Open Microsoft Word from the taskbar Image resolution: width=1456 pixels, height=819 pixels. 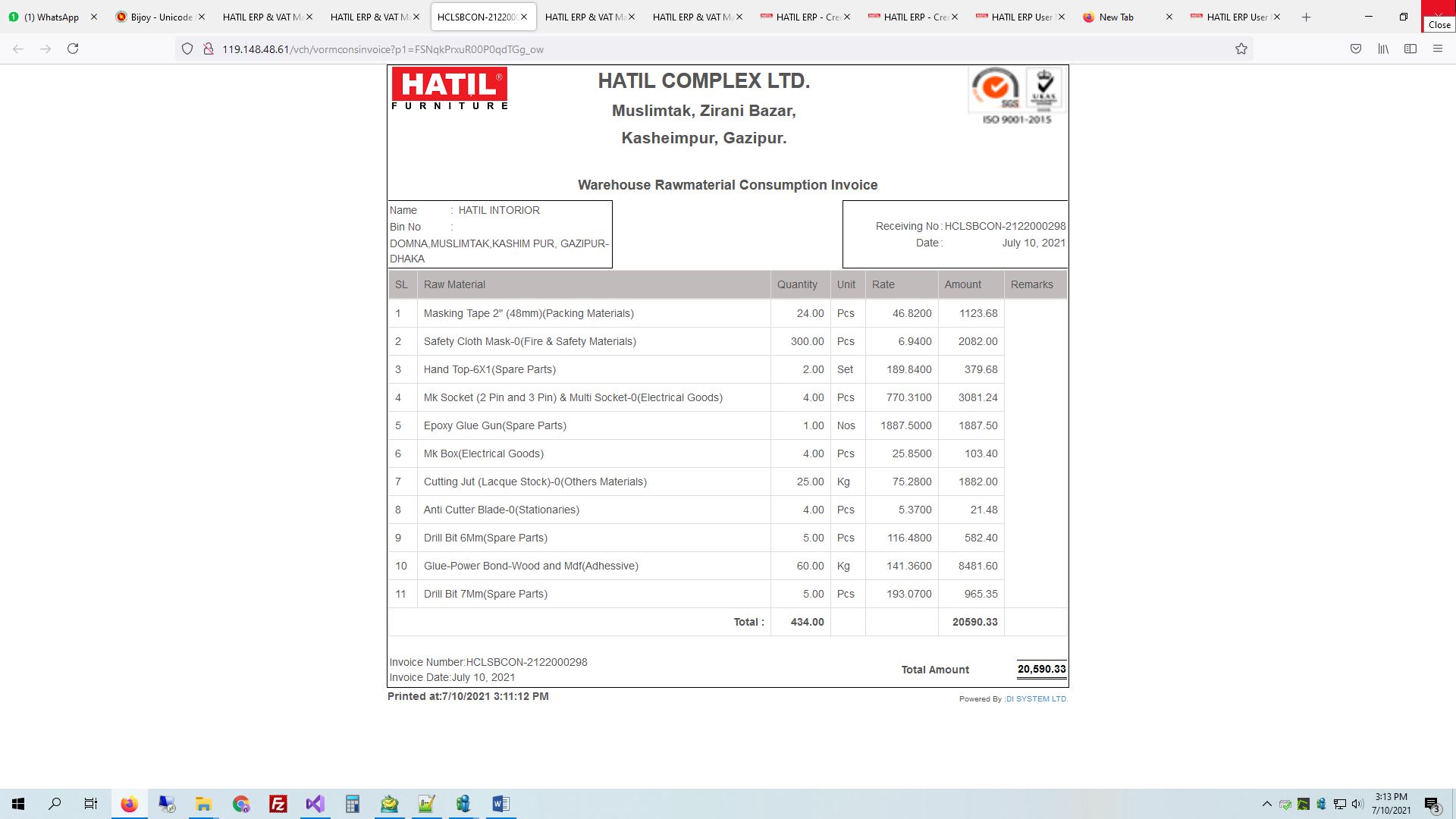tap(500, 804)
